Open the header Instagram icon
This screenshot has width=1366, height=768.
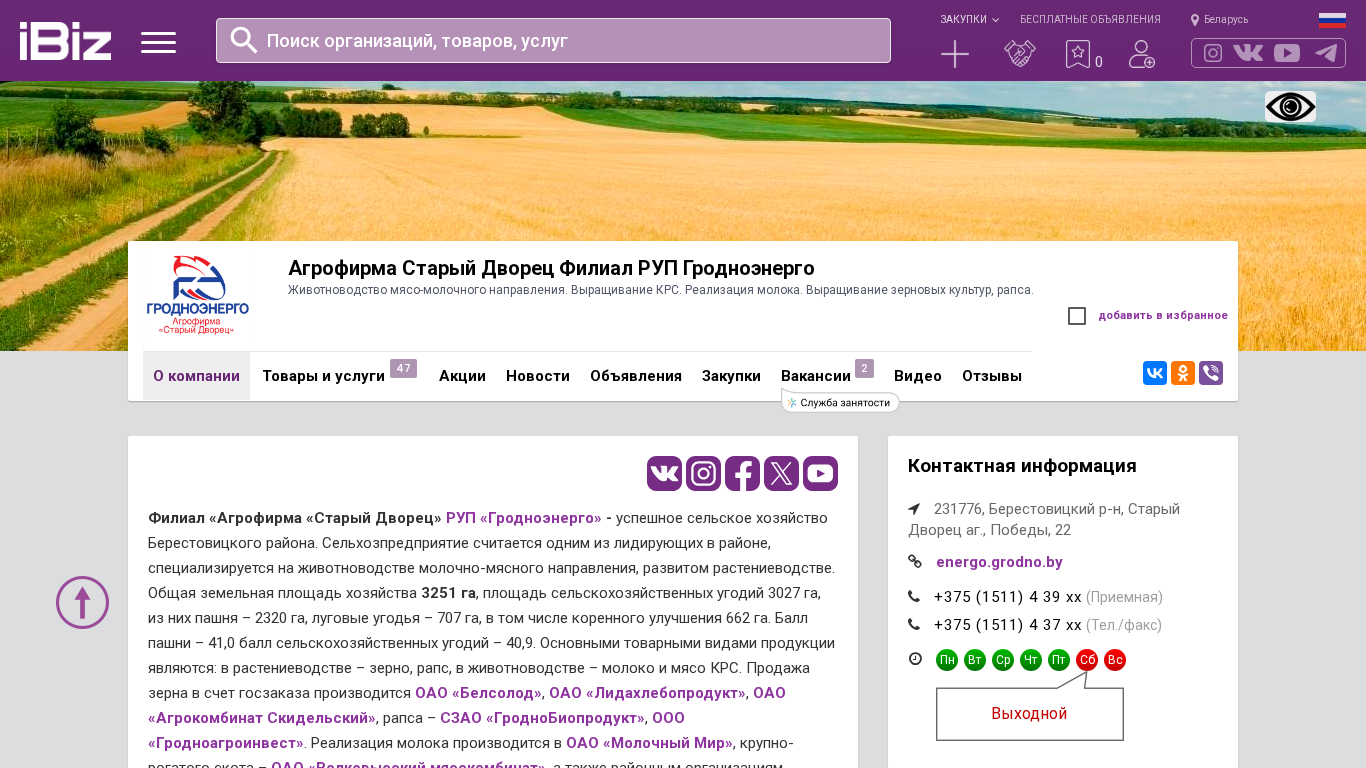click(x=1213, y=53)
